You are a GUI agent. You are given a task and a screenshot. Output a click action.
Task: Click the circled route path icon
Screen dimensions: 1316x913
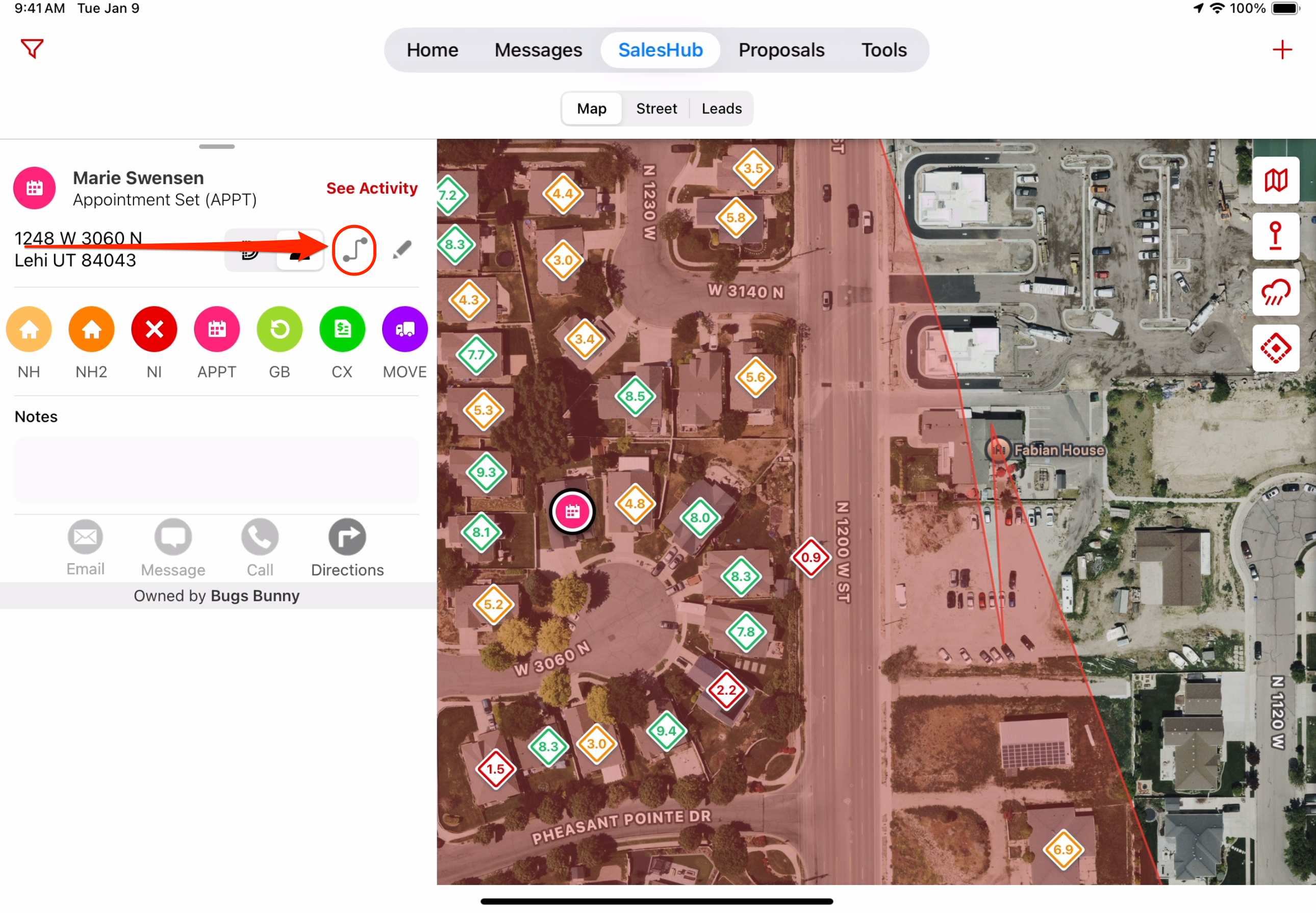point(355,250)
